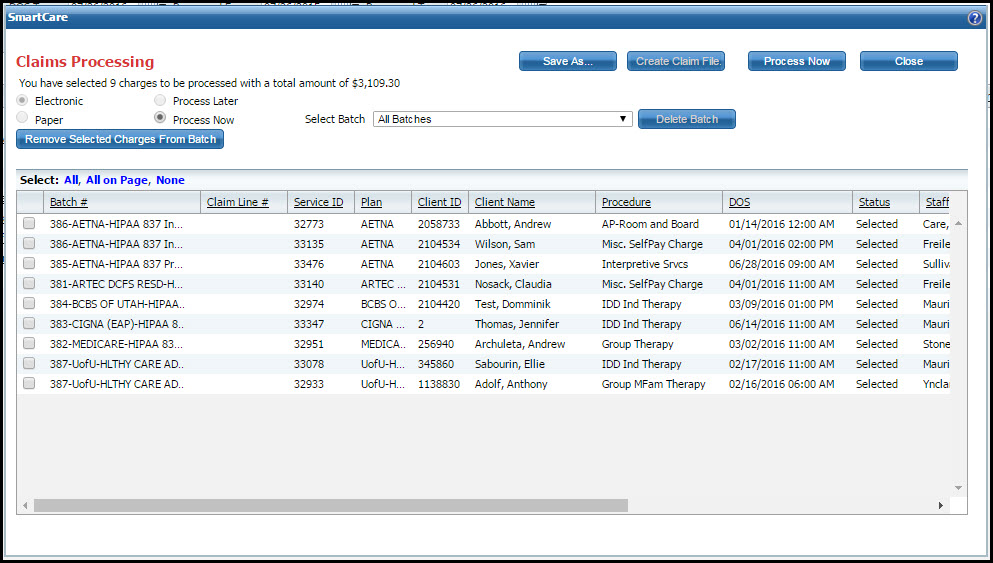
Task: Choose the Process Later option
Action: click(160, 101)
